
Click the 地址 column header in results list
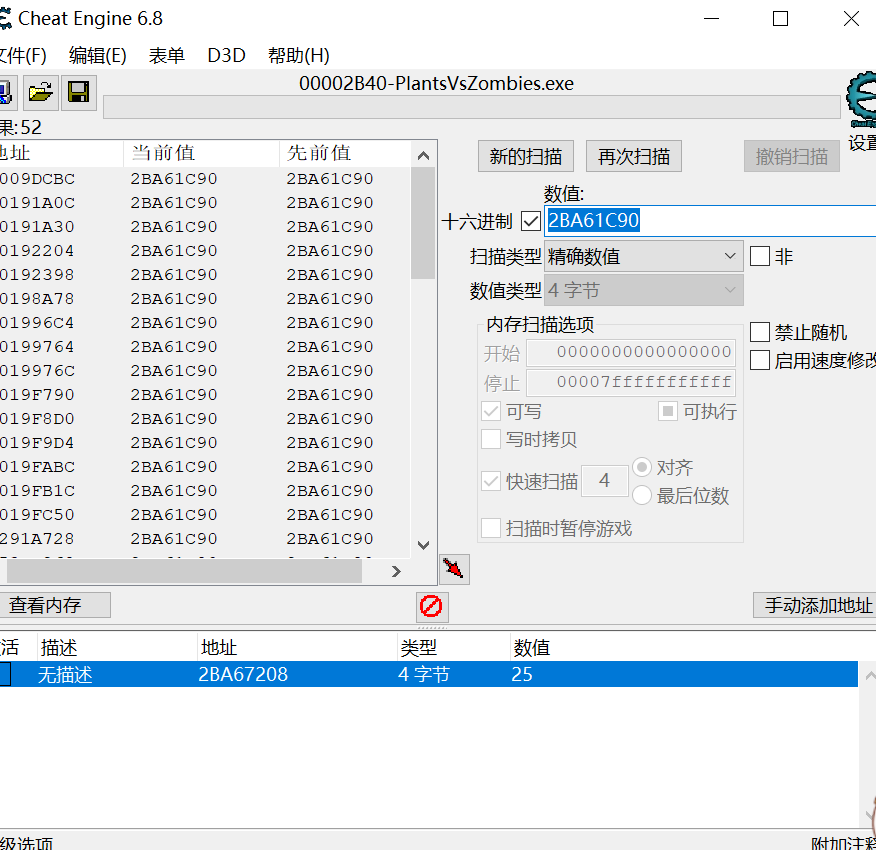[61, 153]
